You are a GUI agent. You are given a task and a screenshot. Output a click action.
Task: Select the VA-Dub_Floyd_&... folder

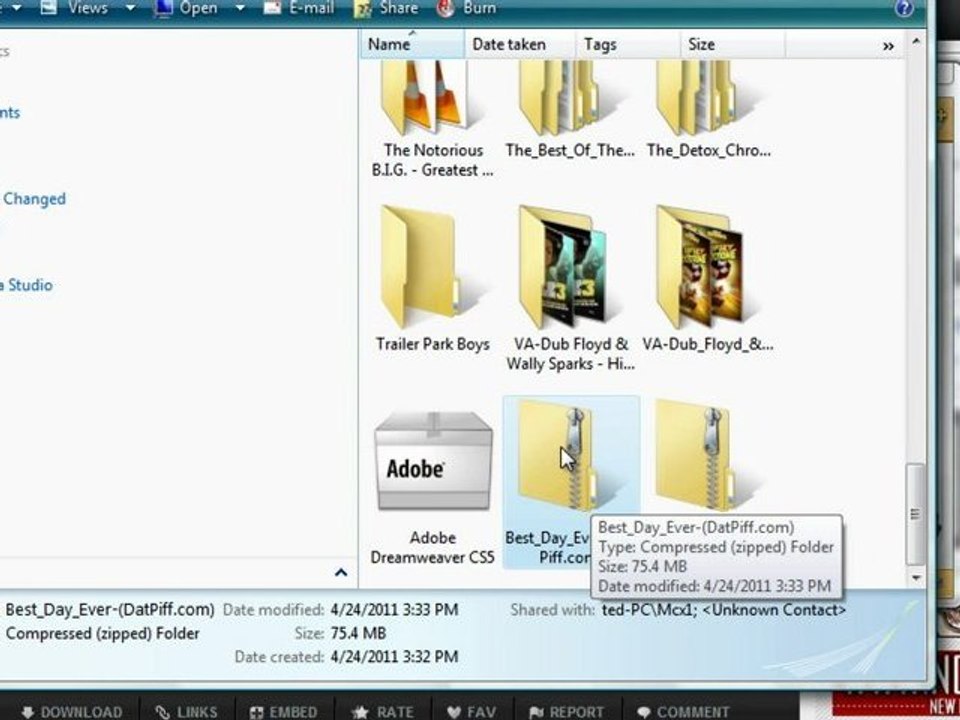pos(708,279)
